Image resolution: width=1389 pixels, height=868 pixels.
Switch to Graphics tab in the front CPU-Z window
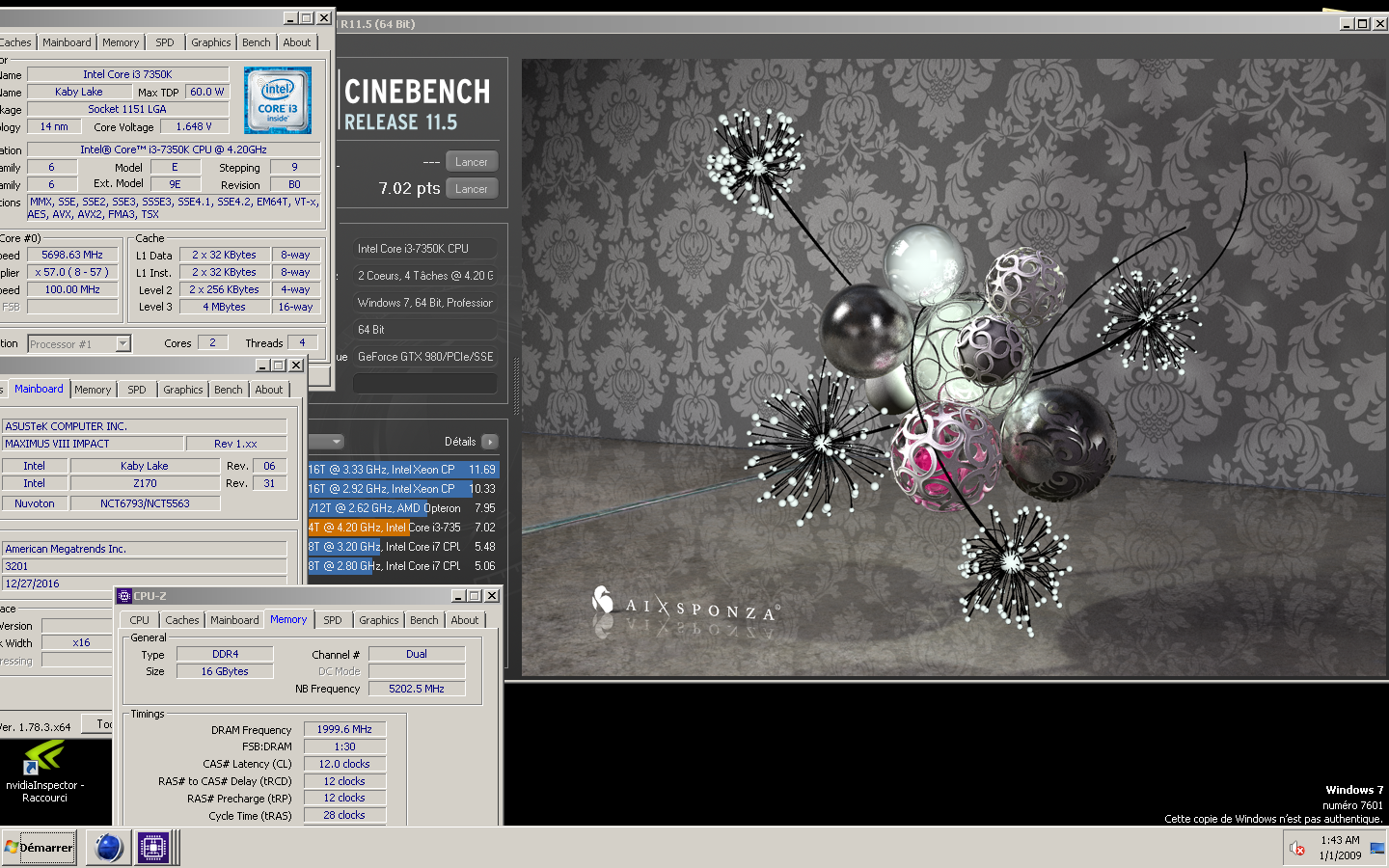coord(378,620)
